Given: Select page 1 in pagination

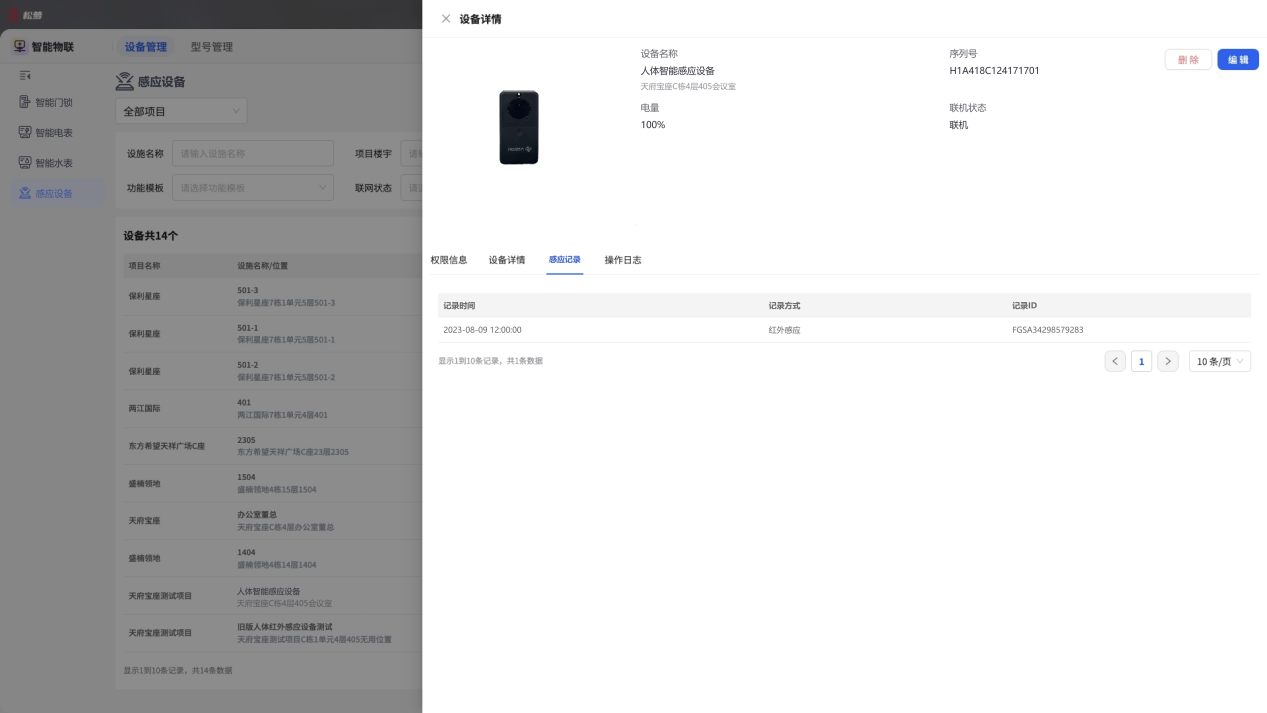Looking at the screenshot, I should (1141, 361).
